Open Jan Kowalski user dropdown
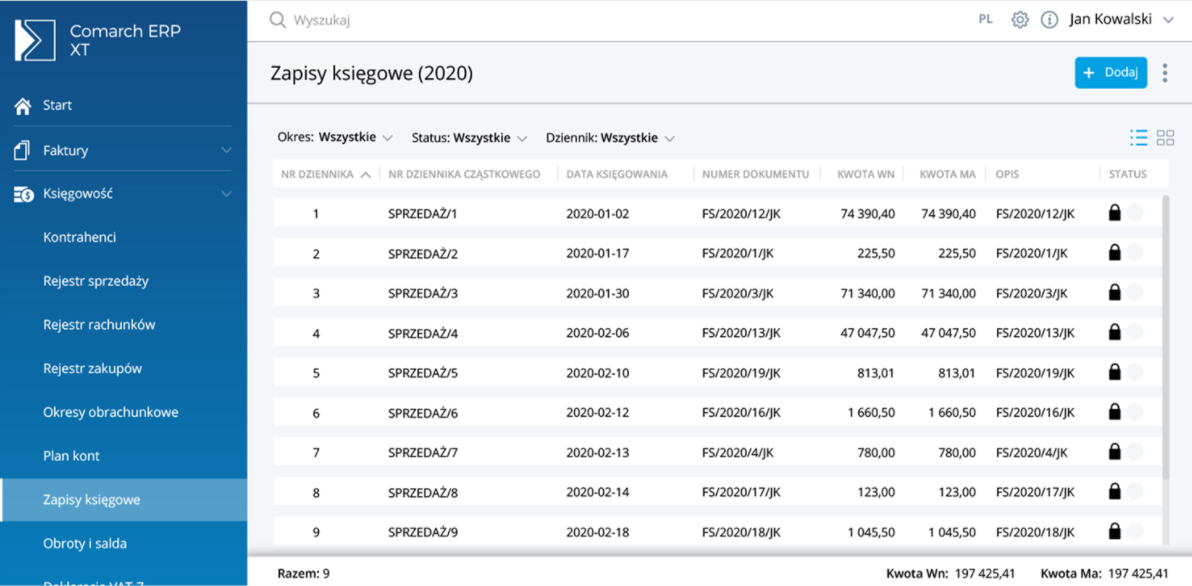The image size is (1192, 586). [x=1122, y=21]
